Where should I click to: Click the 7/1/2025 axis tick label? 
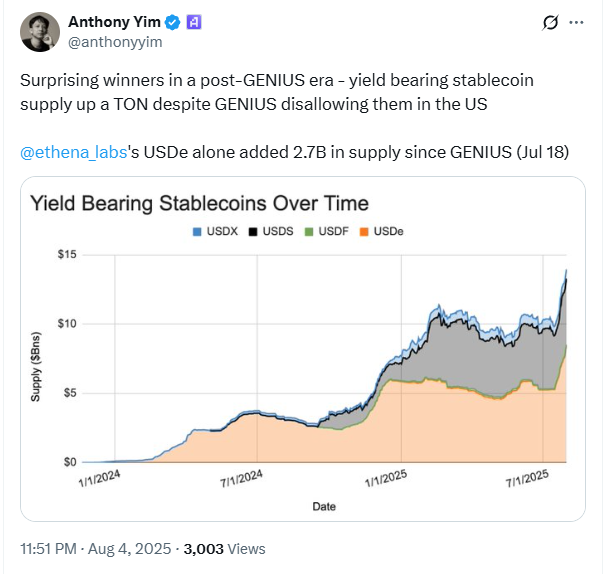coord(527,479)
